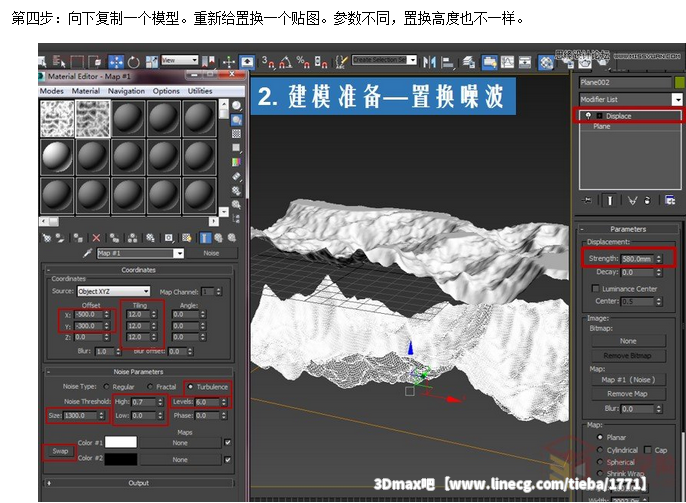Click the Remove Map button
Viewport: 686px width, 503px height.
(628, 394)
